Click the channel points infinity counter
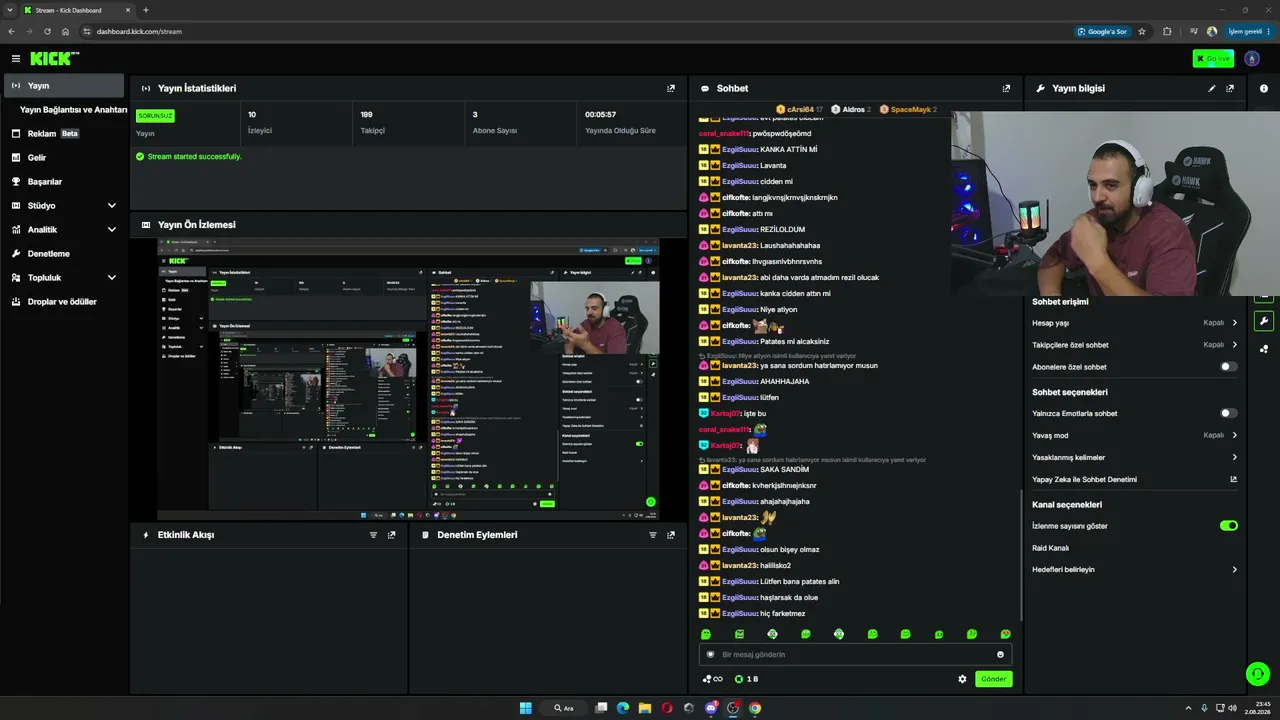The image size is (1280, 720). click(712, 679)
